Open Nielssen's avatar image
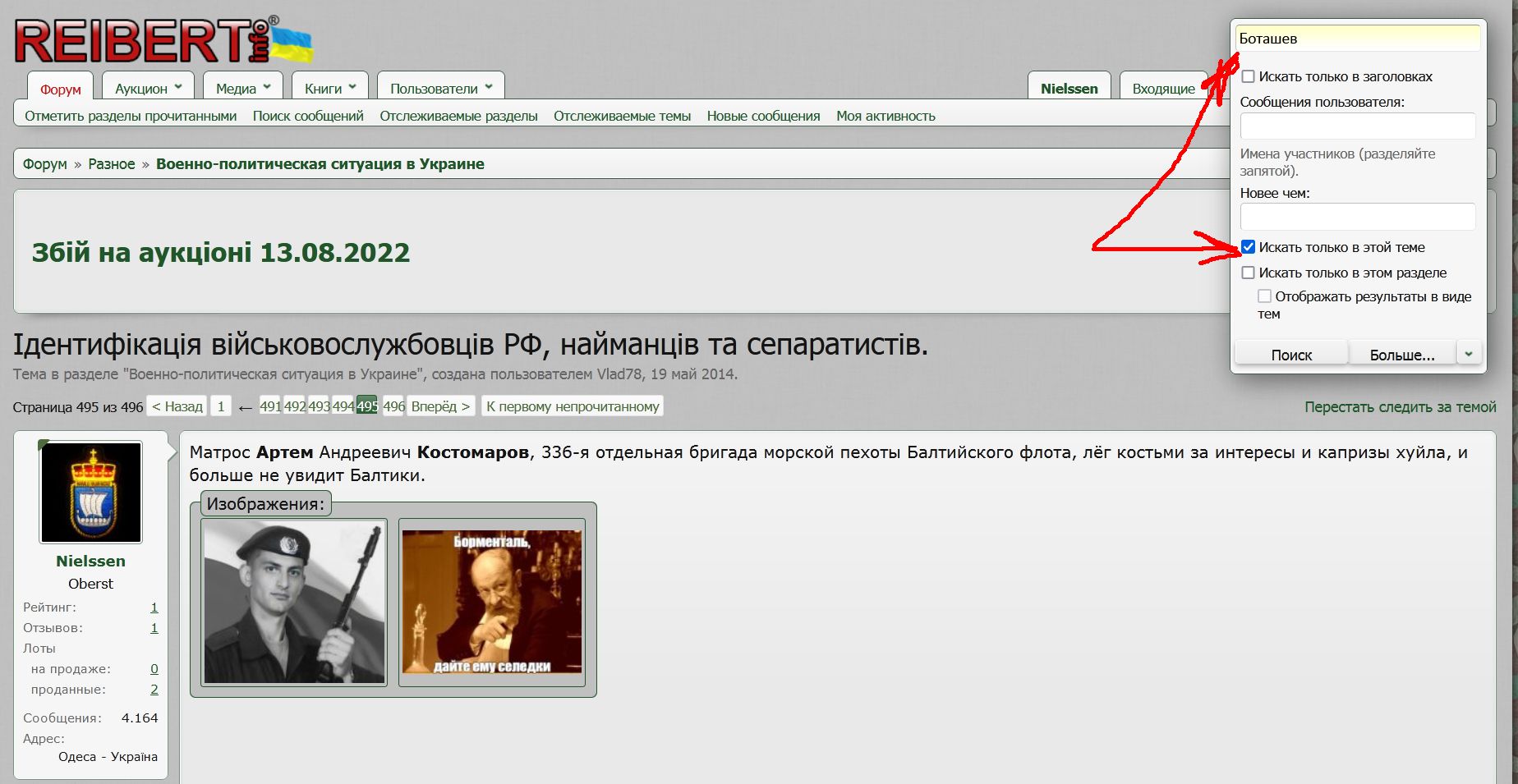The height and width of the screenshot is (784, 1518). [x=91, y=492]
